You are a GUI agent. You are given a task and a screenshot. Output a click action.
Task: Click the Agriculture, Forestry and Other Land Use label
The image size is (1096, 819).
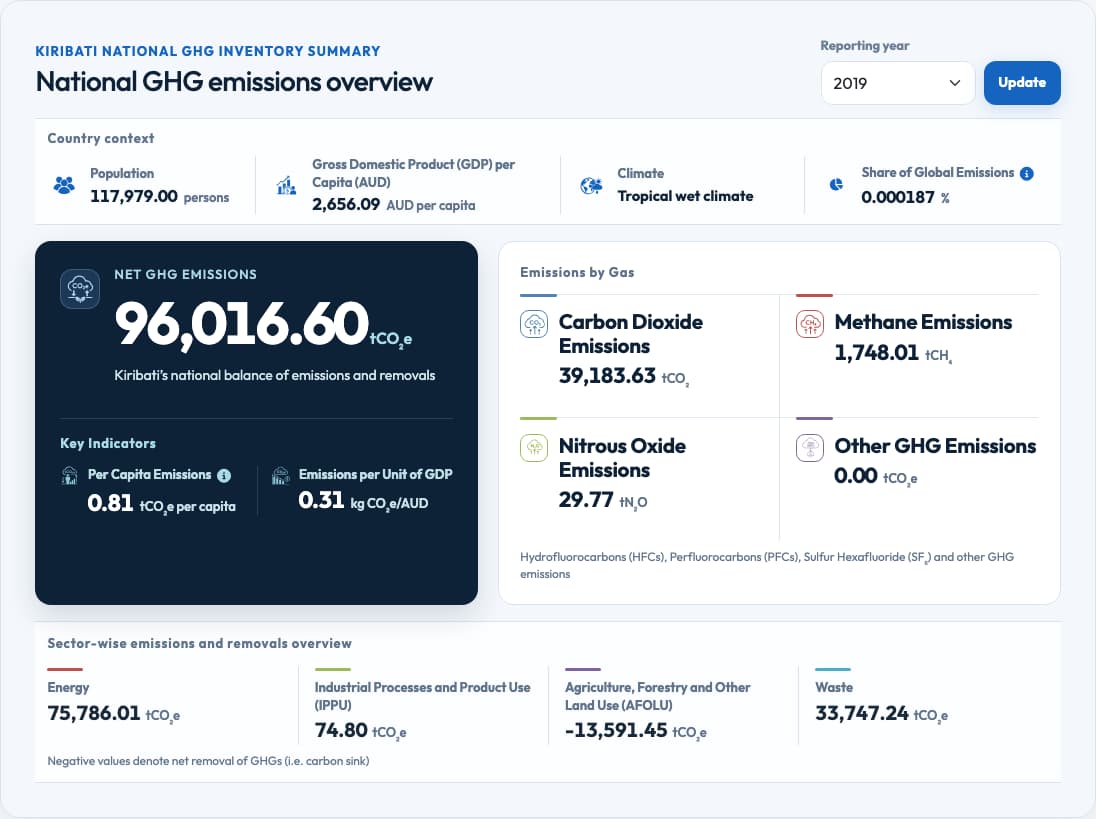click(658, 696)
